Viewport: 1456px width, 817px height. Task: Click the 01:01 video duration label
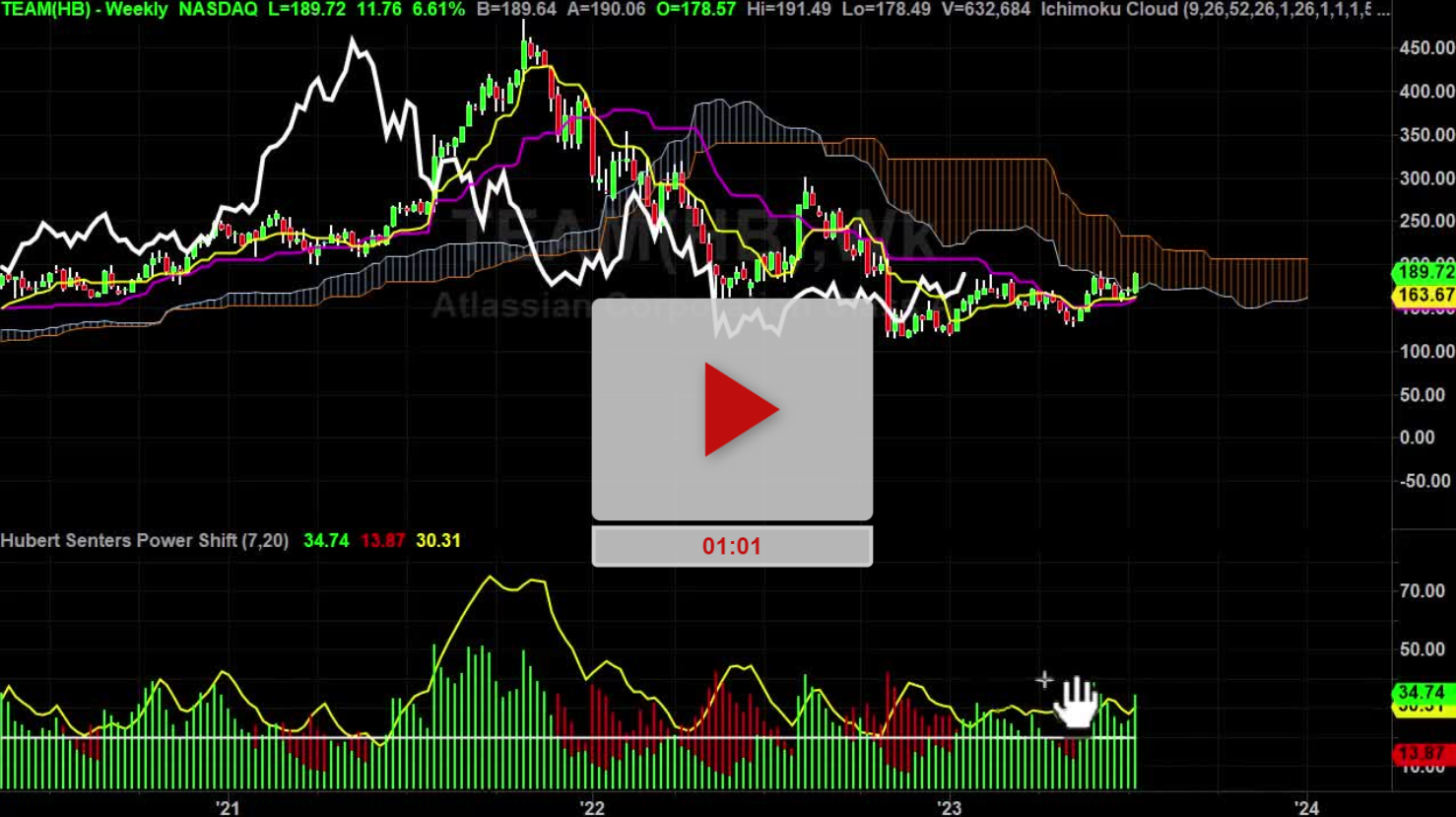732,546
